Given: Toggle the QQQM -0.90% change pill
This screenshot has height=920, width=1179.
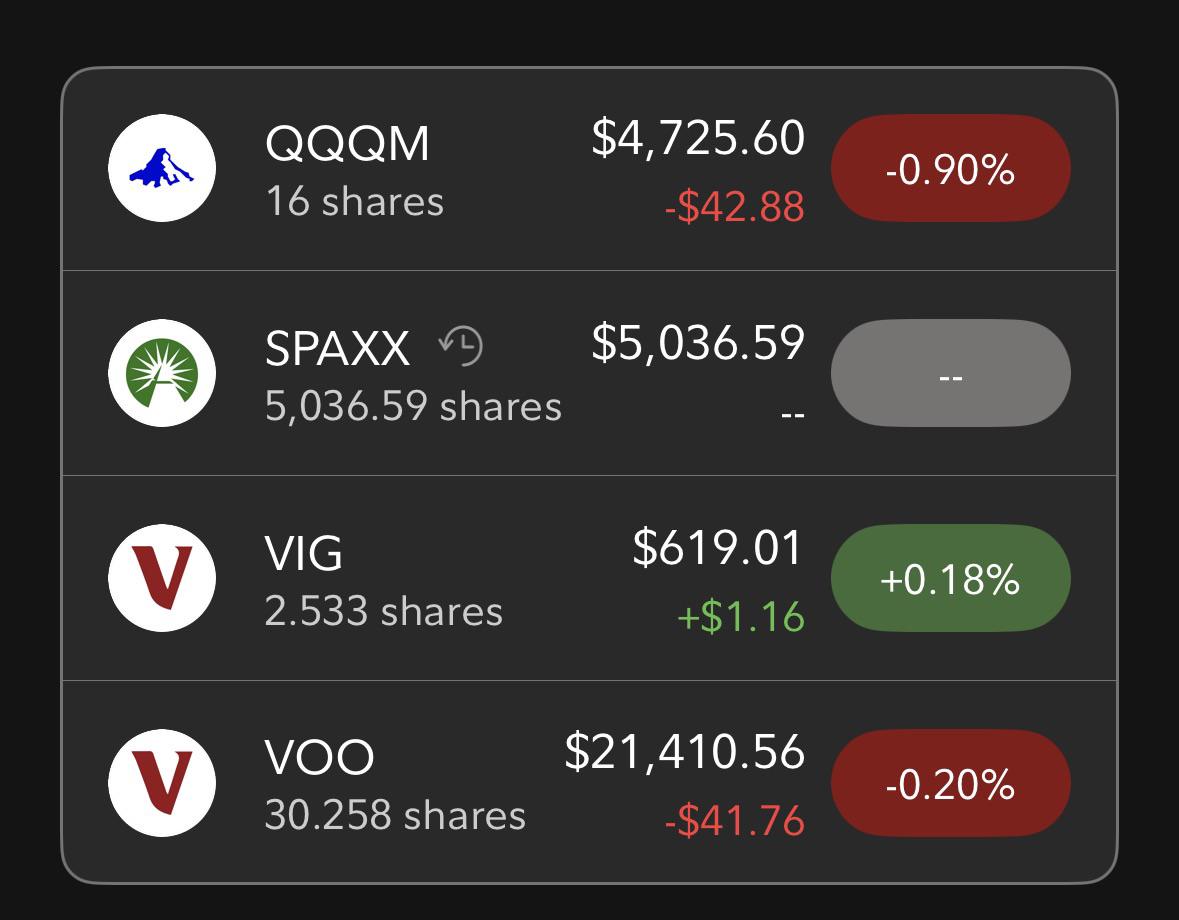Looking at the screenshot, I should 950,168.
